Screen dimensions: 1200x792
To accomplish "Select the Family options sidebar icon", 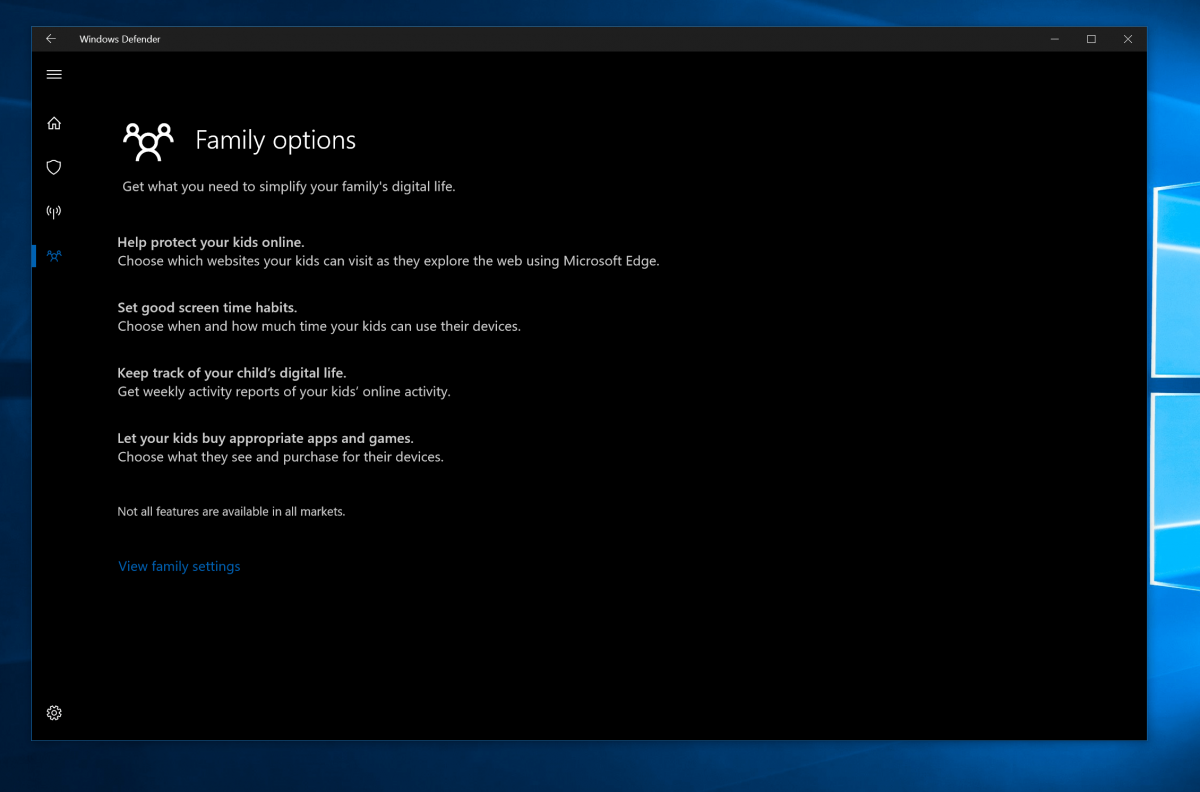I will click(54, 256).
